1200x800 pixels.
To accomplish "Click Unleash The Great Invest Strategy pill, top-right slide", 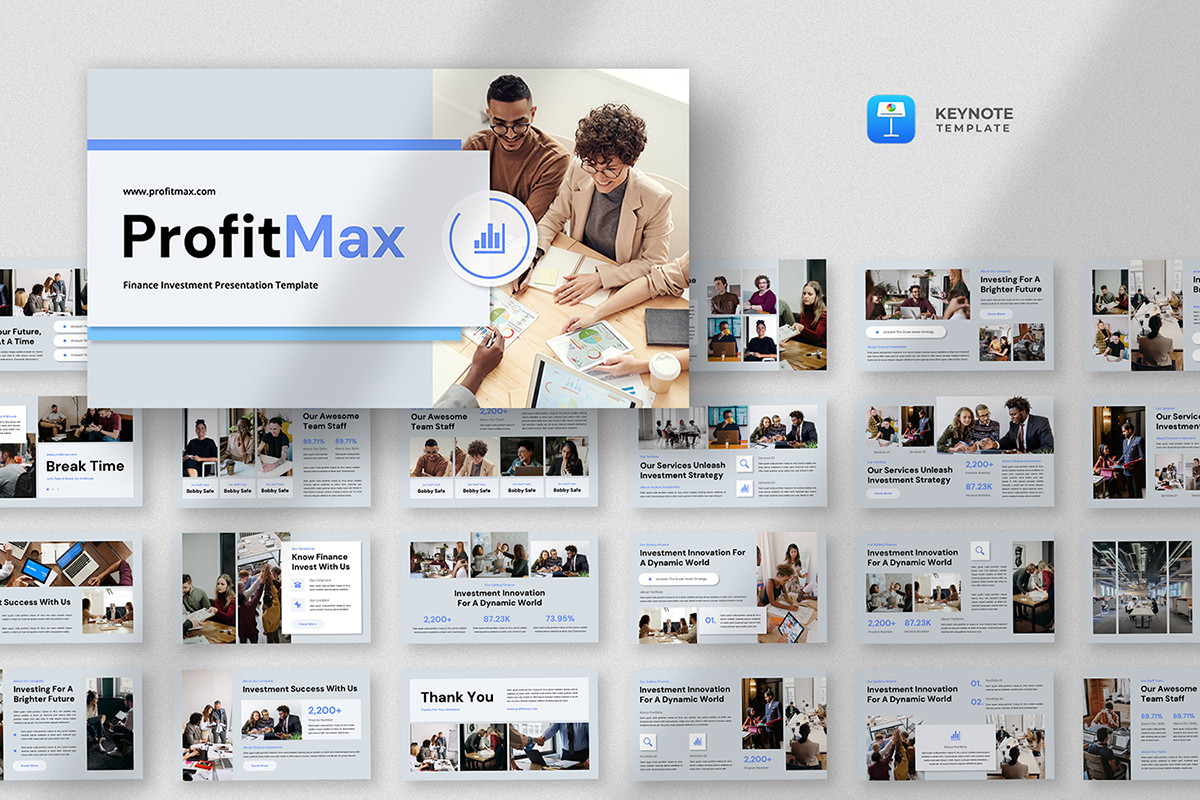I will (906, 331).
